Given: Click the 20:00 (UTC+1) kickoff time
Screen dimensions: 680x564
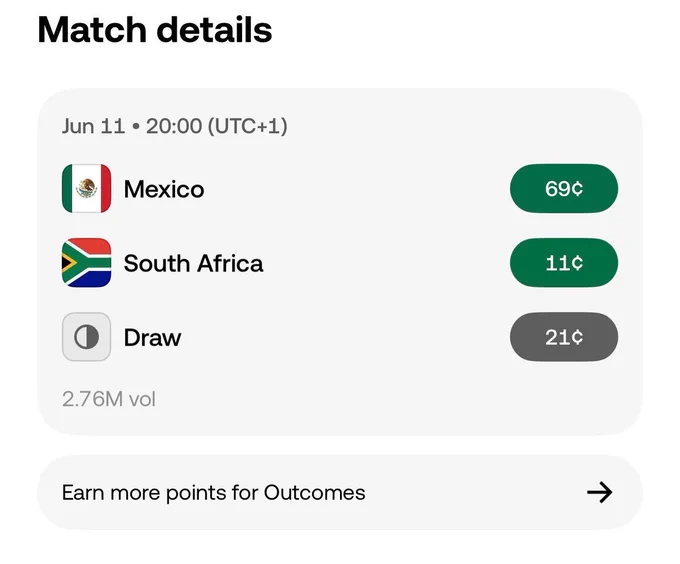Looking at the screenshot, I should click(x=216, y=126).
